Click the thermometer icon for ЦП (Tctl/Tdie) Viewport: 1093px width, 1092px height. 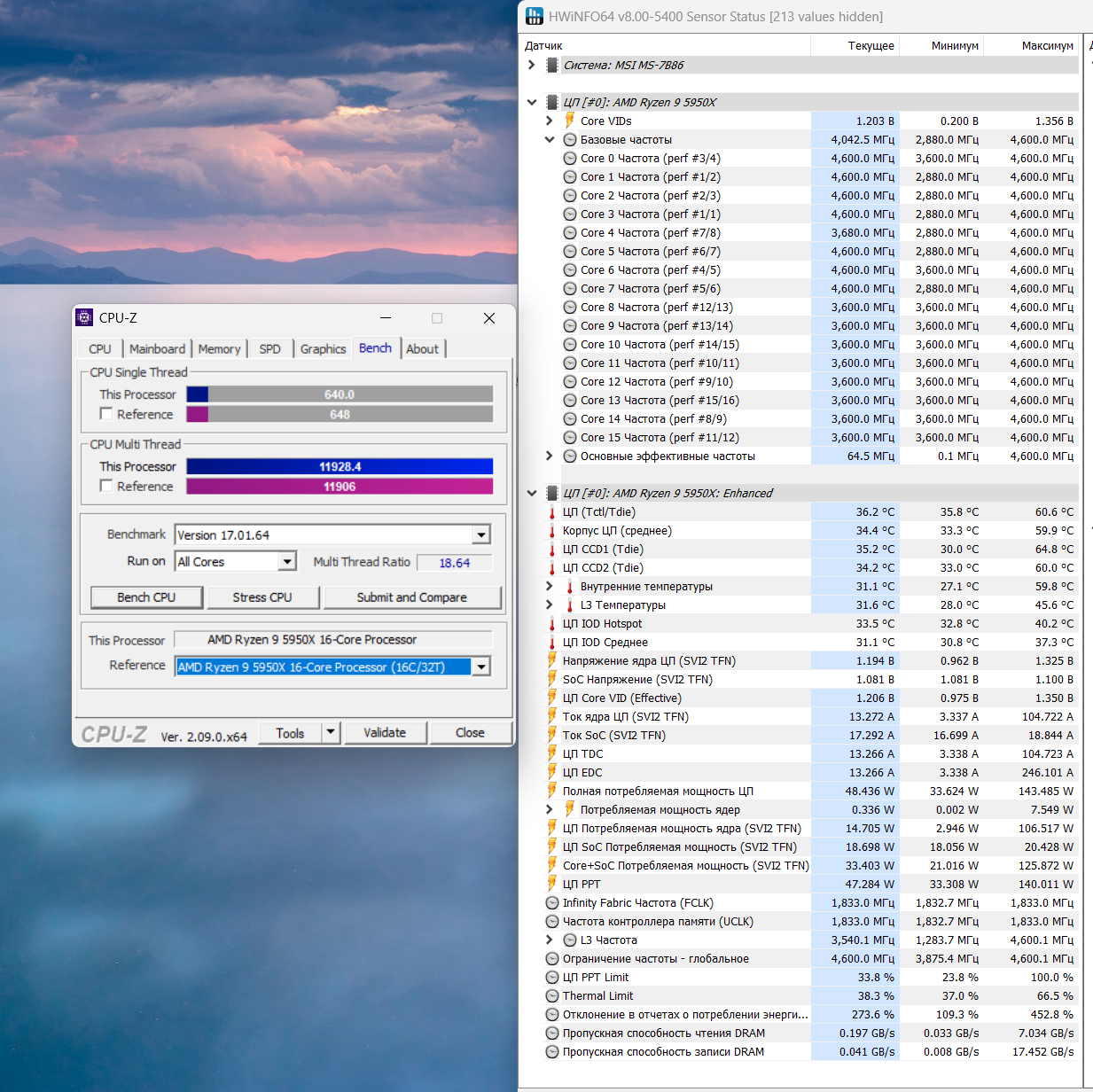552,511
